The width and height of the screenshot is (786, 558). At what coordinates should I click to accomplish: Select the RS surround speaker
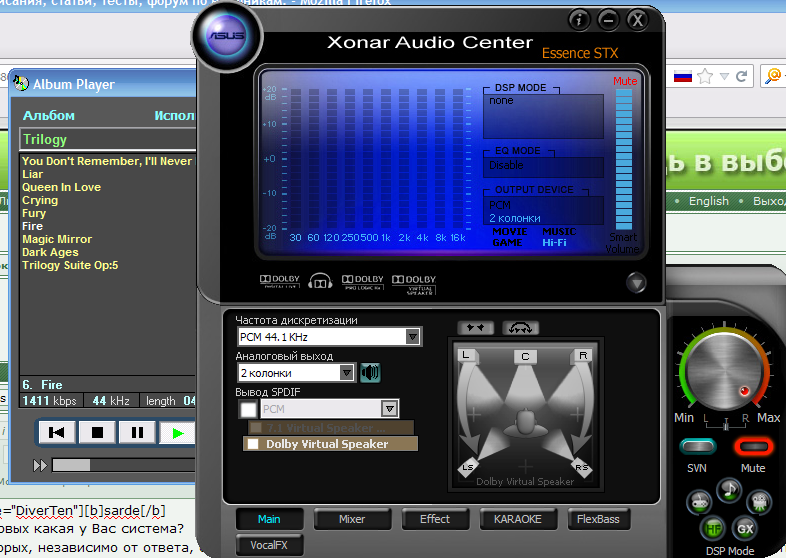(582, 467)
